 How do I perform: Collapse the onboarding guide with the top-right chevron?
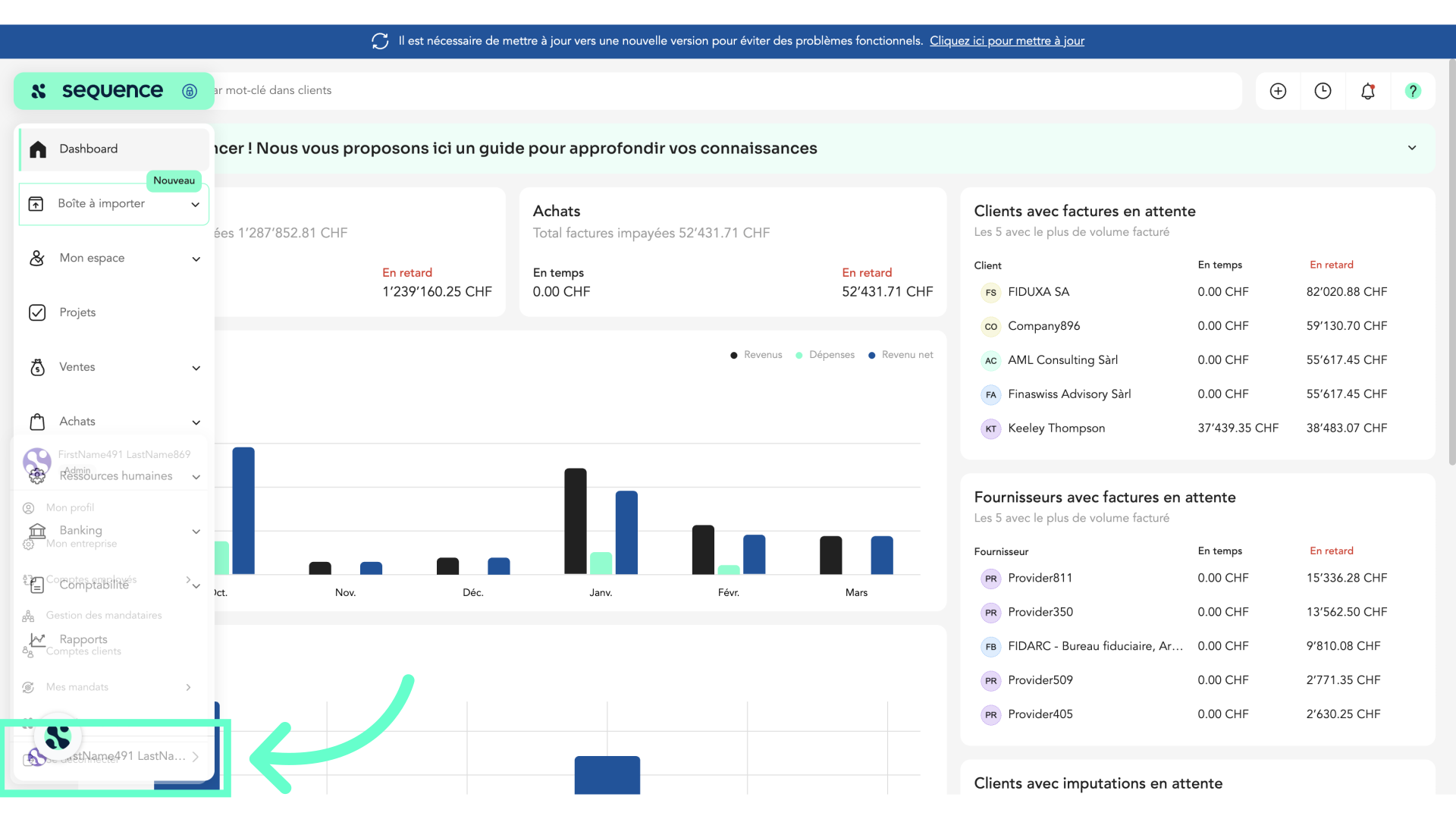pyautogui.click(x=1412, y=148)
